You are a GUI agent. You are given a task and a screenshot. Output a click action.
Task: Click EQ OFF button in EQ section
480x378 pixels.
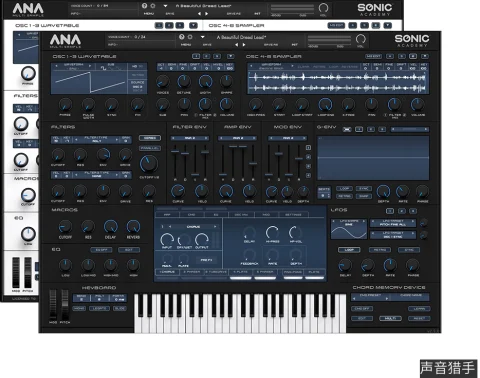tap(101, 250)
